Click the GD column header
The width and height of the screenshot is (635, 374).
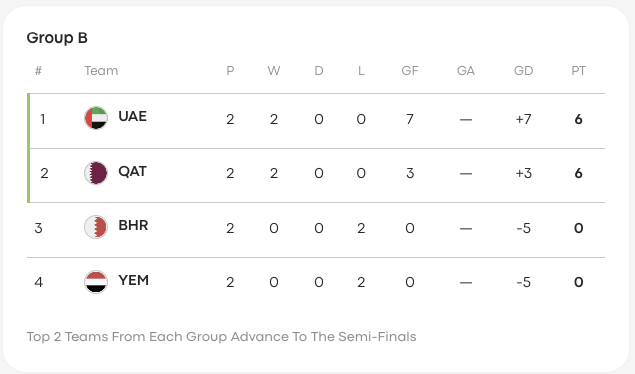tap(523, 71)
